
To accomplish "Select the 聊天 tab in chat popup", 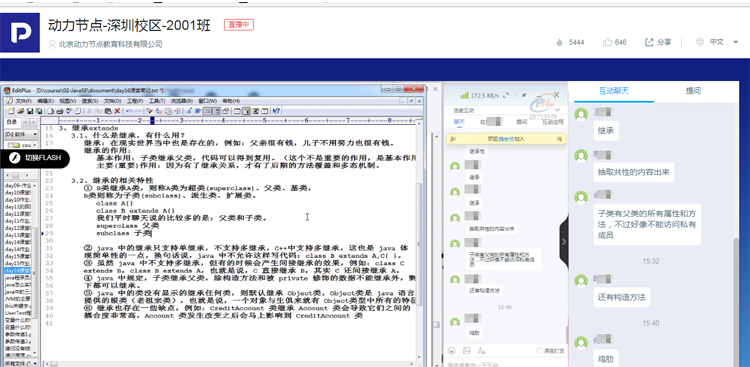I will click(459, 122).
